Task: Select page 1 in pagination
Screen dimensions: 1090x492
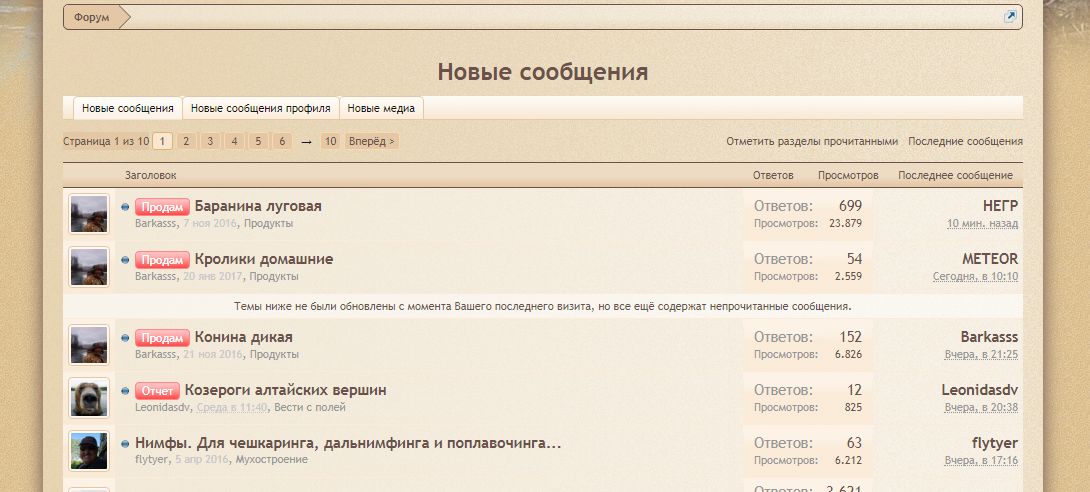Action: click(x=162, y=141)
